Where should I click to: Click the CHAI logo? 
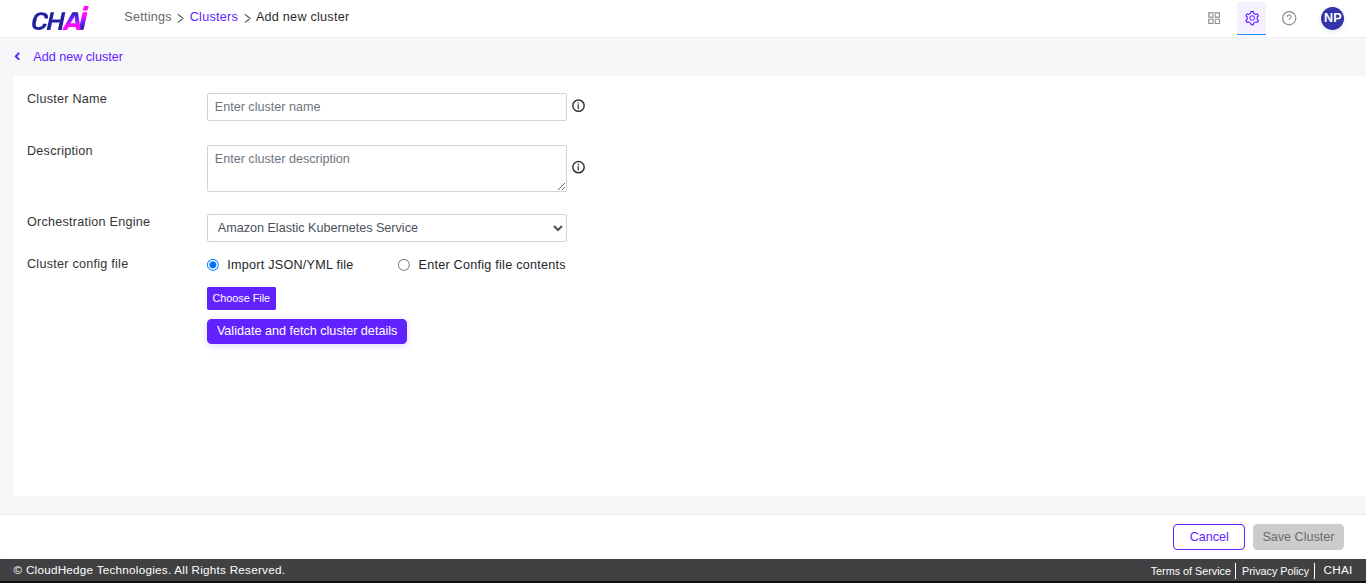click(59, 17)
